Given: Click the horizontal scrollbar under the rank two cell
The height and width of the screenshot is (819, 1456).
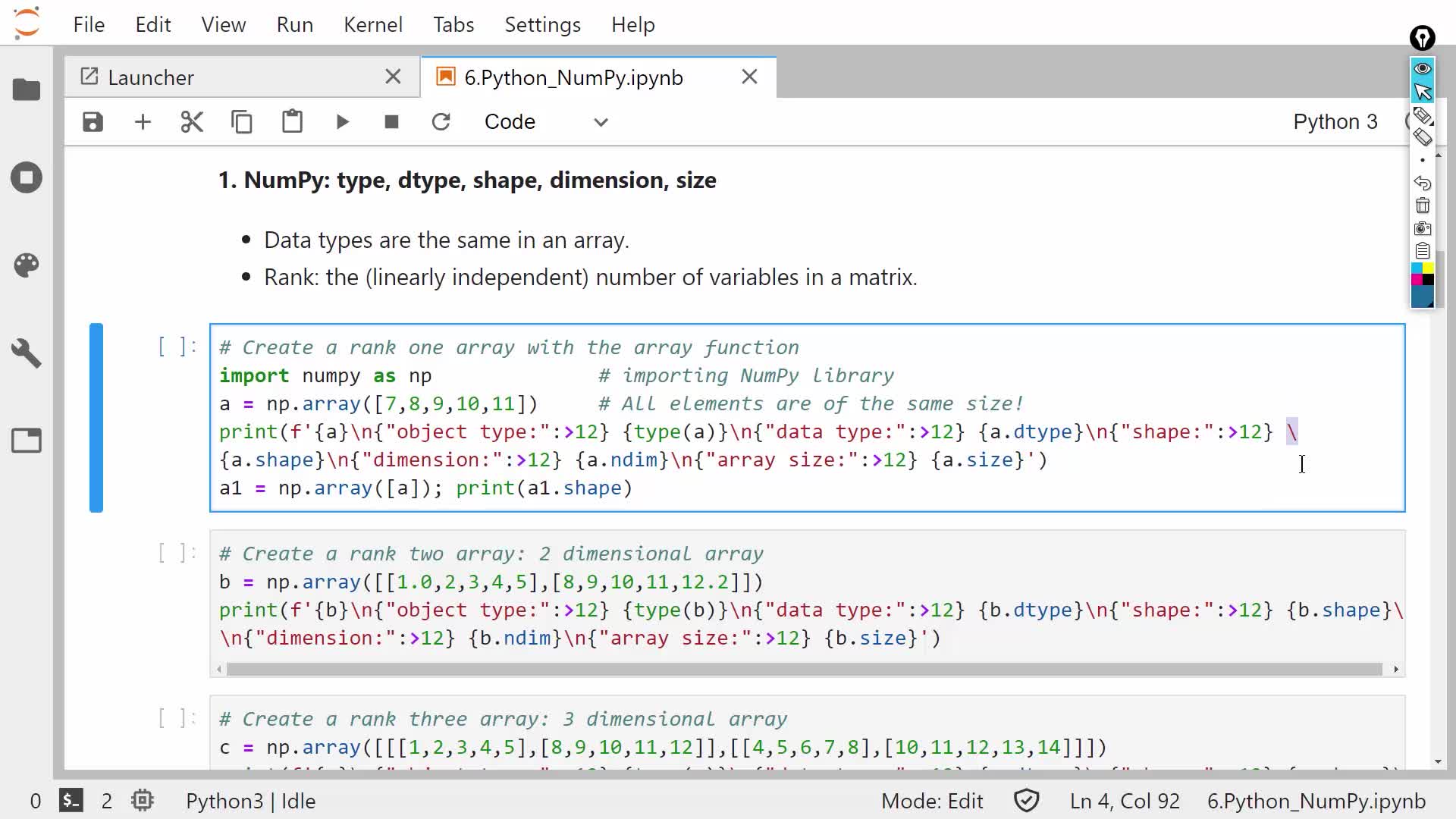Looking at the screenshot, I should click(804, 669).
